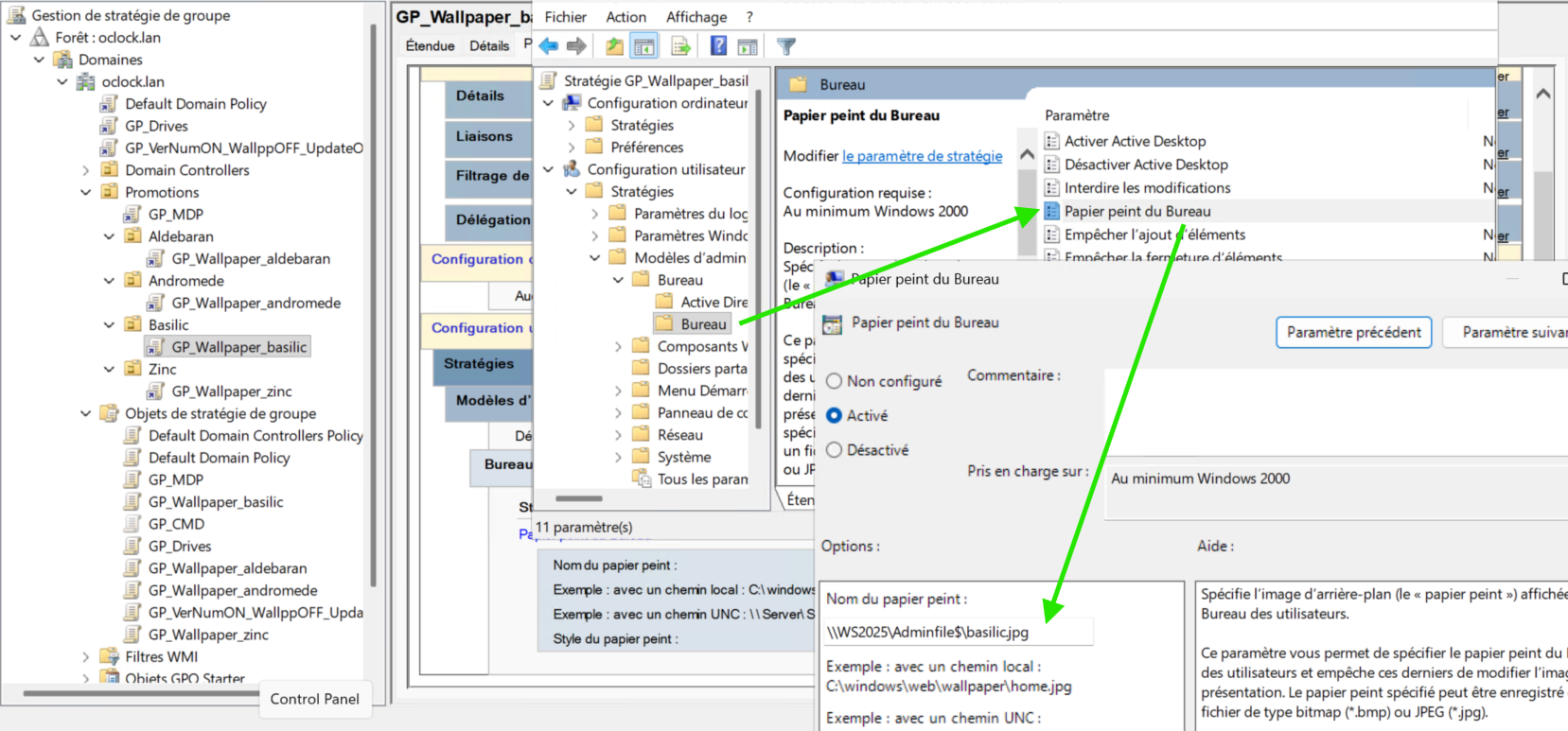Screen dimensions: 1568x731
Task: Click the export list toolbar icon
Action: pyautogui.click(x=680, y=45)
